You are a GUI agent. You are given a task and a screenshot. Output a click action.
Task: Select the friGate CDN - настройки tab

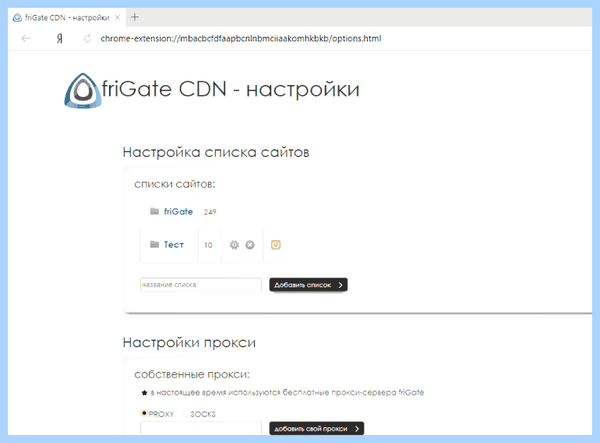[67, 18]
